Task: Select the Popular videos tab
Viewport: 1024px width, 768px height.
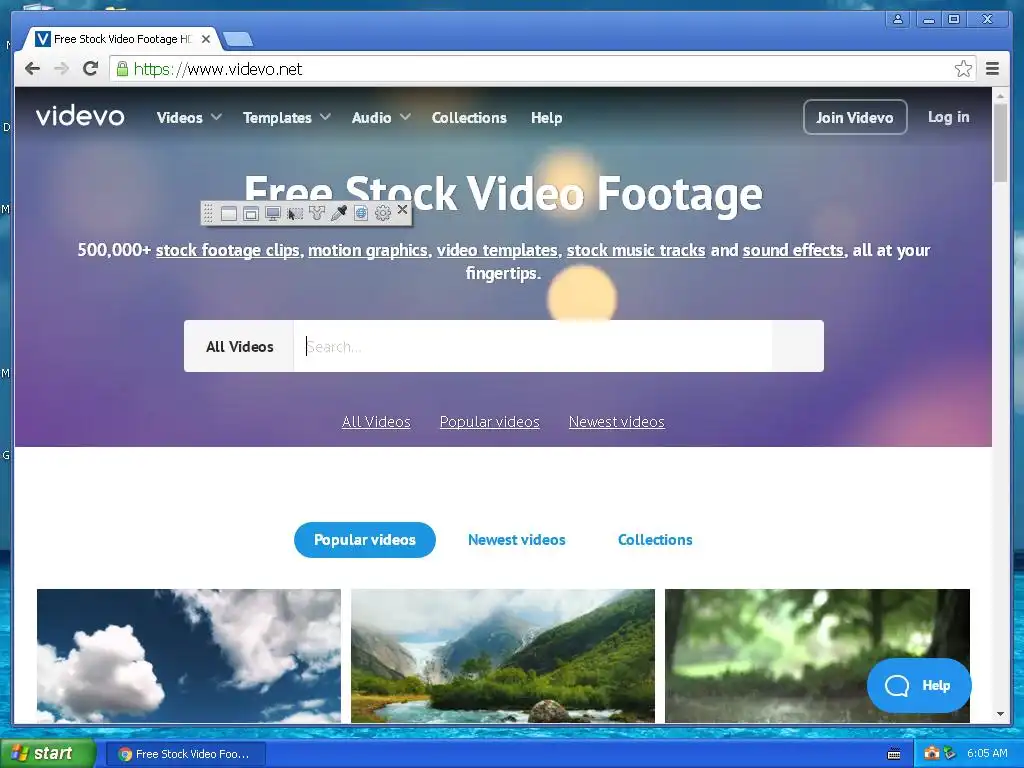Action: [x=364, y=540]
